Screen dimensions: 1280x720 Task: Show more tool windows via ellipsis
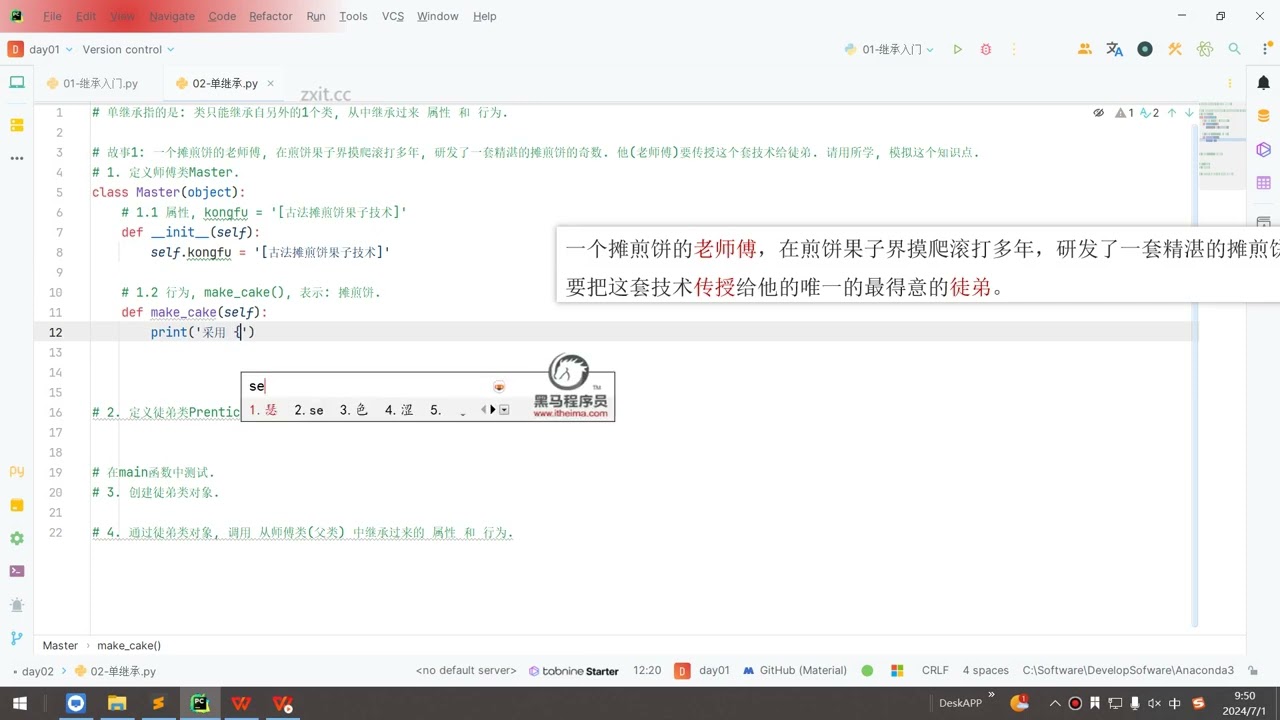point(16,158)
